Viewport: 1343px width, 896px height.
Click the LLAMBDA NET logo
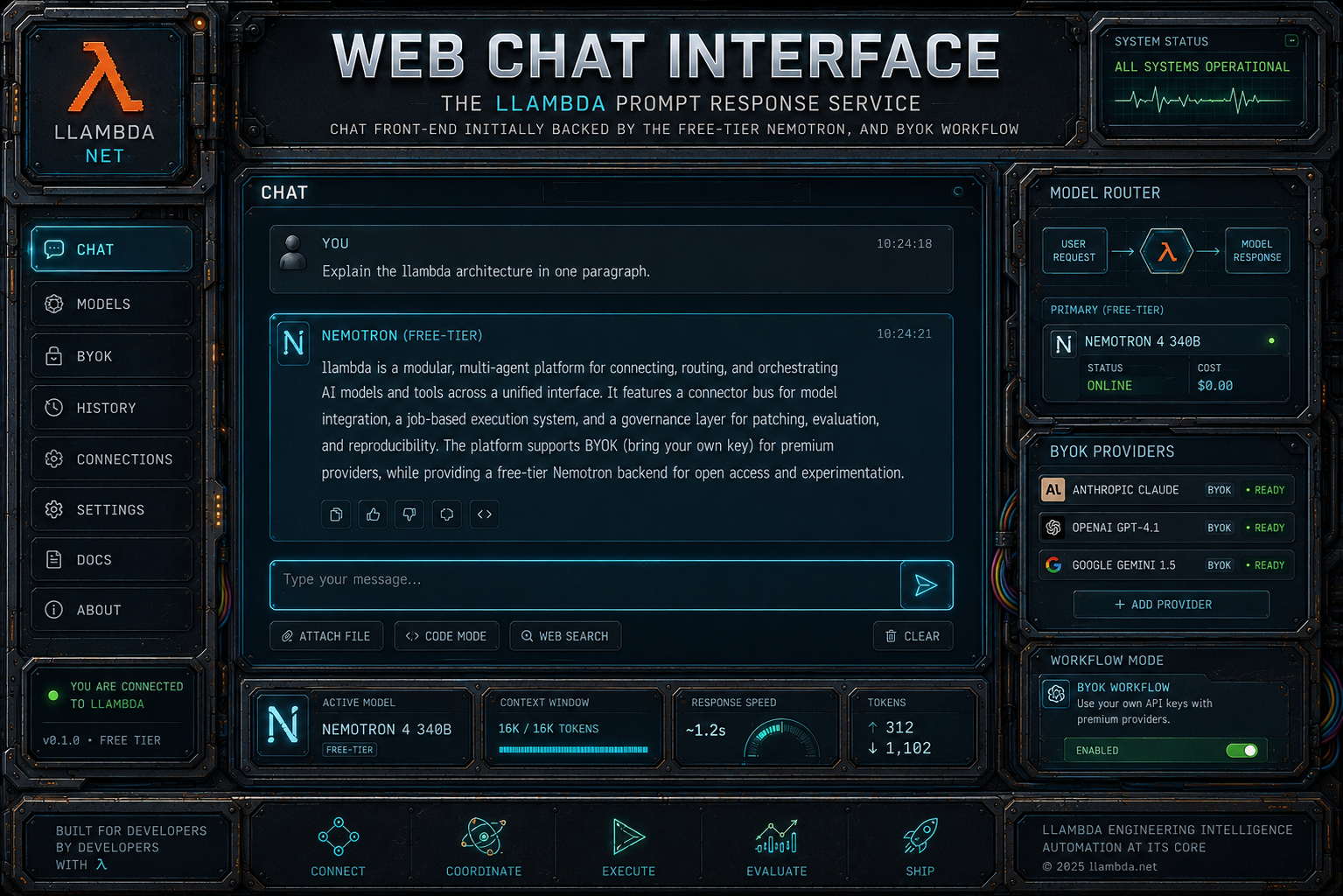point(106,102)
